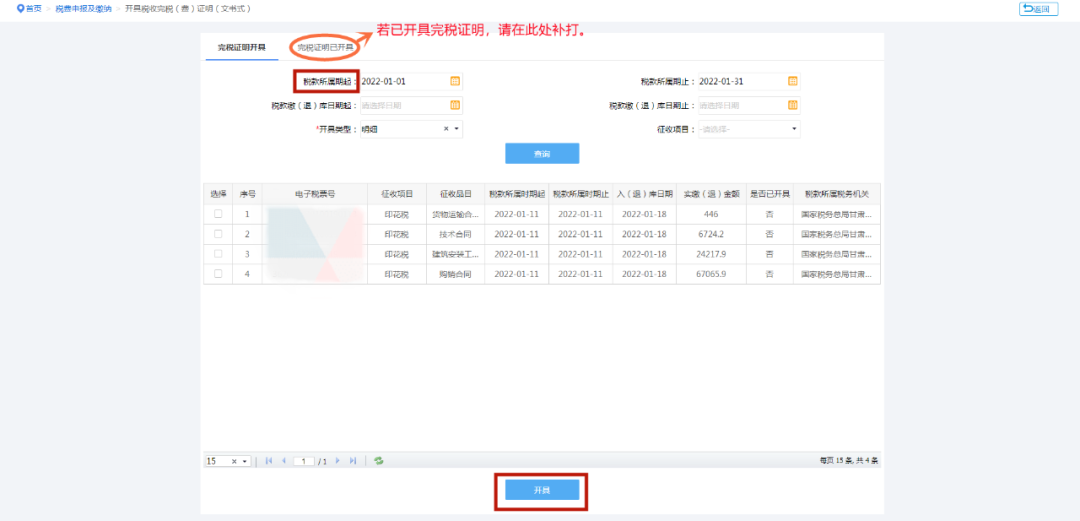Click the 返回 button
The image size is (1080, 521).
pyautogui.click(x=1039, y=9)
